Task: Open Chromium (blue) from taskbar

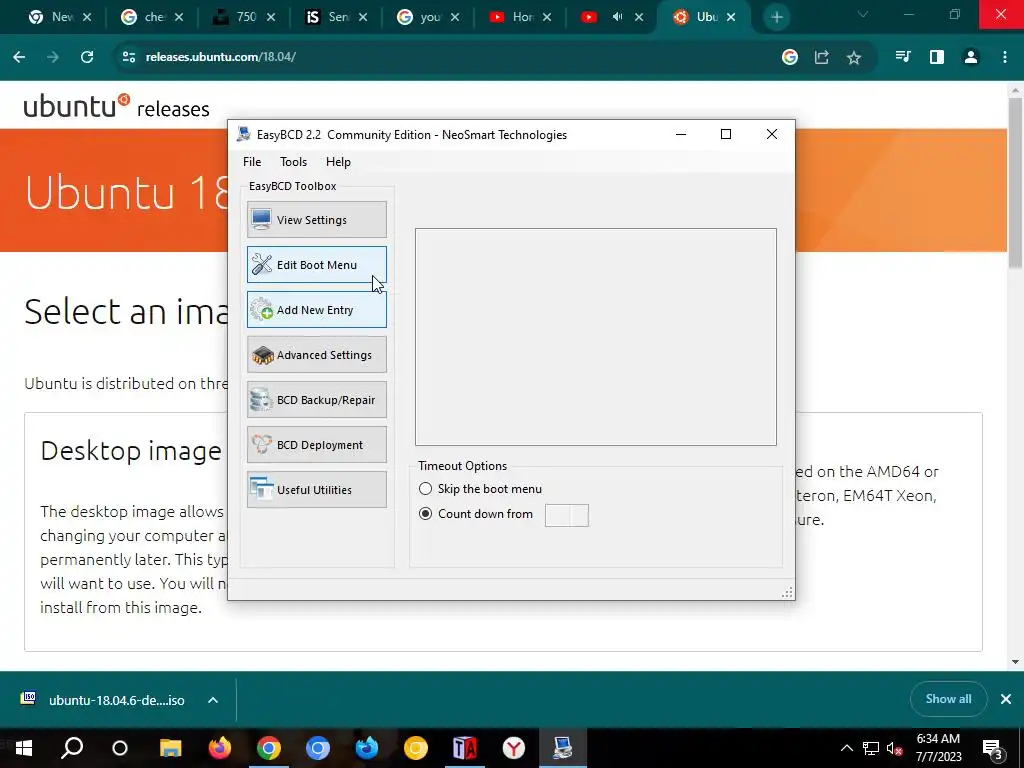Action: point(317,748)
